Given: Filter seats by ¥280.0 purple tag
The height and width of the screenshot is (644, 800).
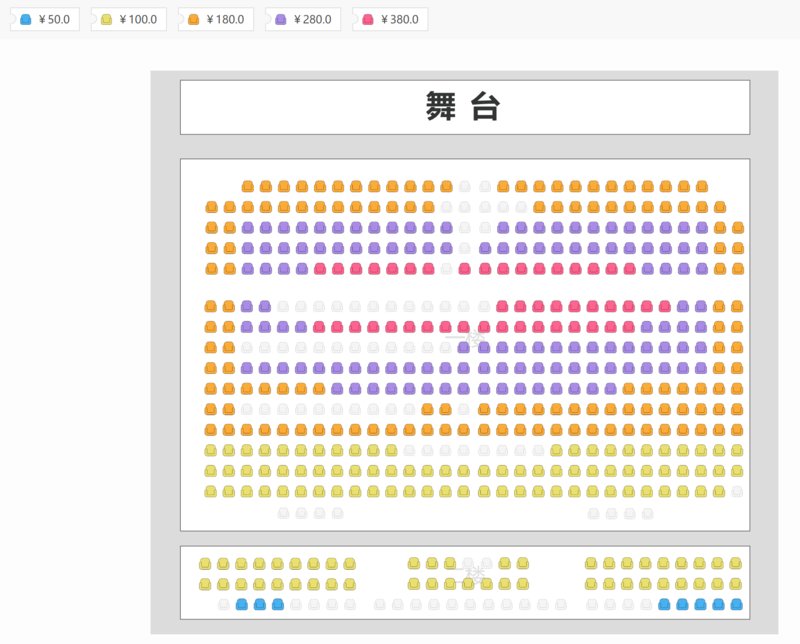Looking at the screenshot, I should tap(302, 19).
